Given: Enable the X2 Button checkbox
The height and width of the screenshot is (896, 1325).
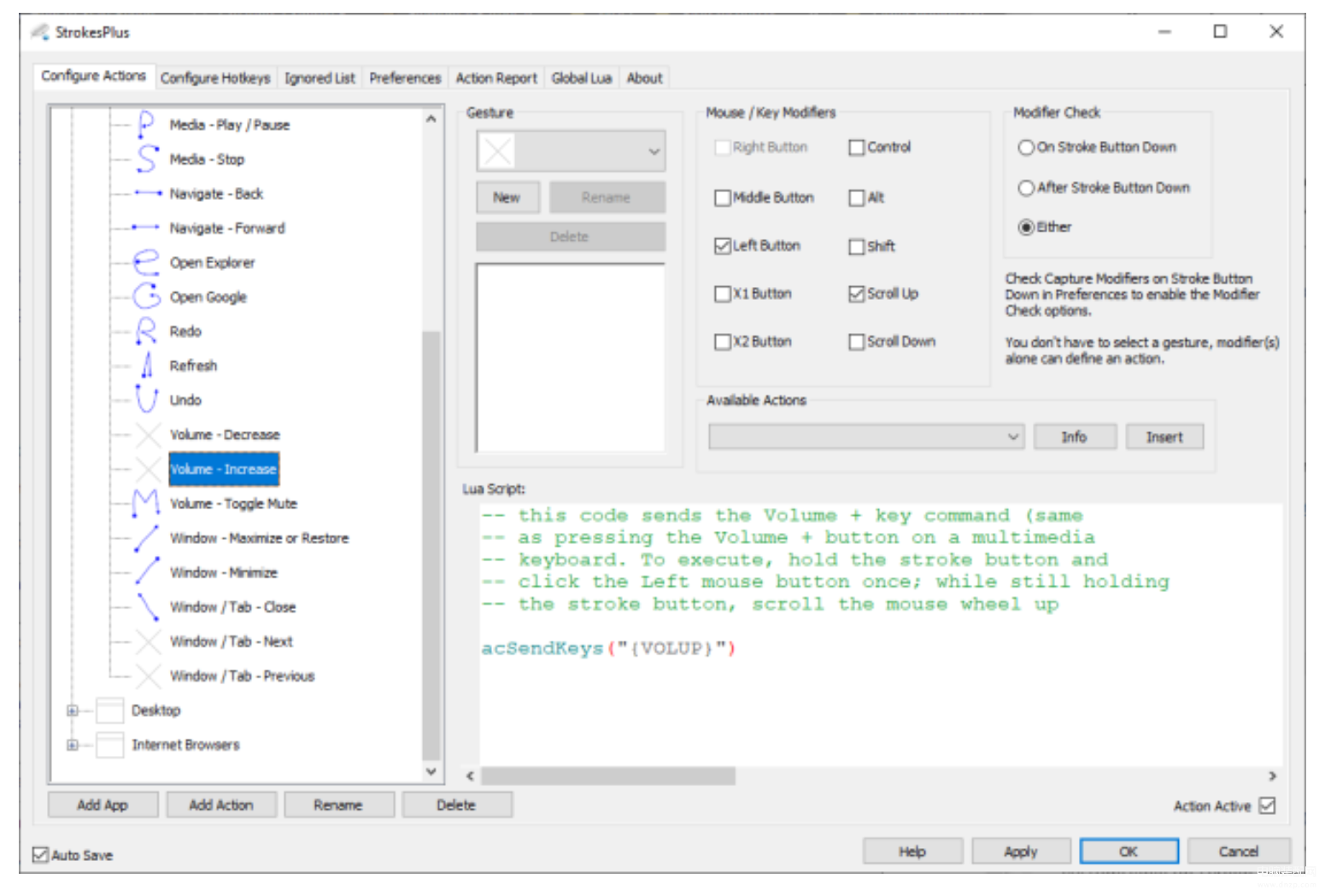Looking at the screenshot, I should [722, 342].
